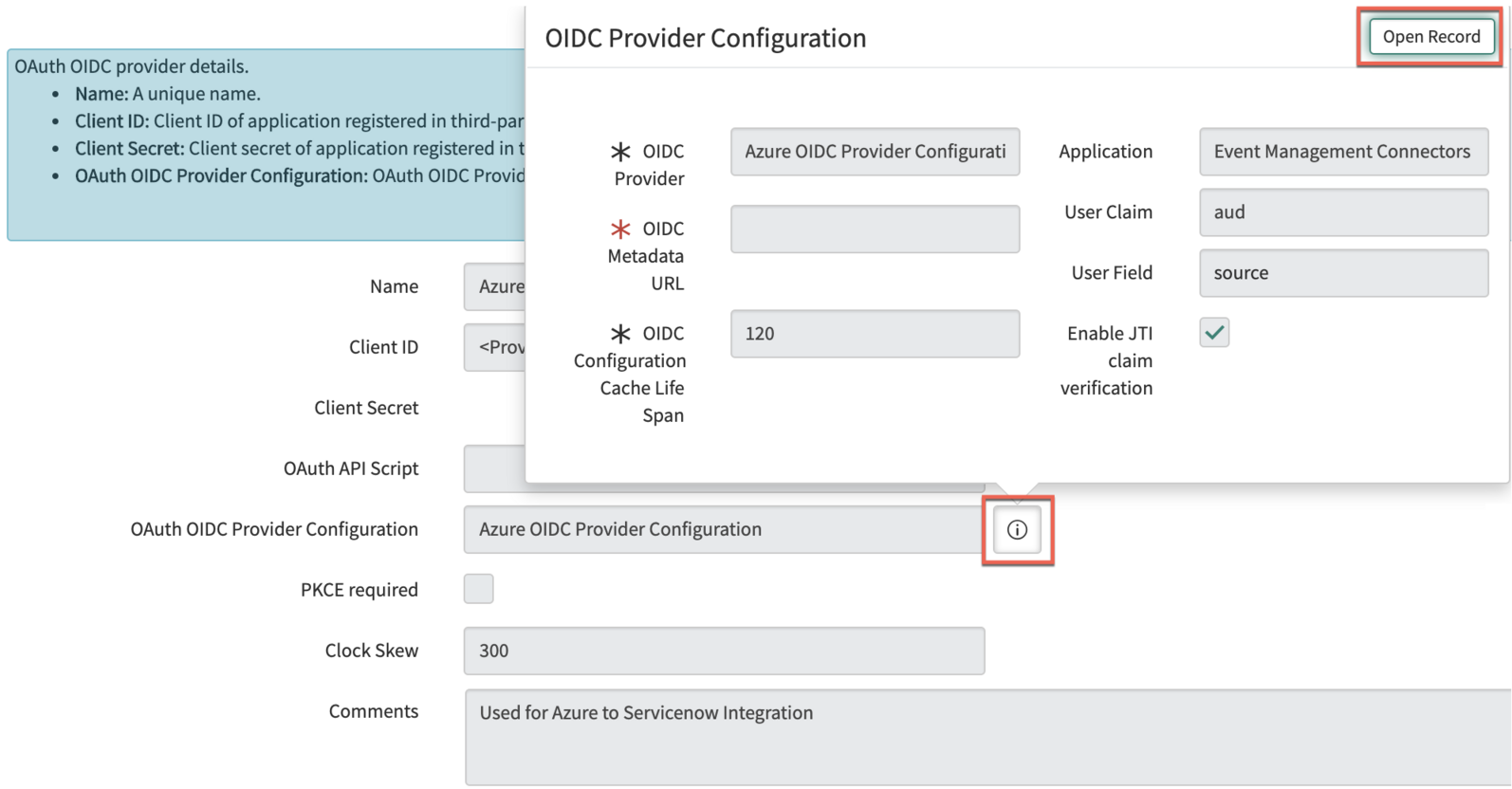Click the Enable JTI claim verification label
The height and width of the screenshot is (789, 1512).
click(x=1107, y=360)
